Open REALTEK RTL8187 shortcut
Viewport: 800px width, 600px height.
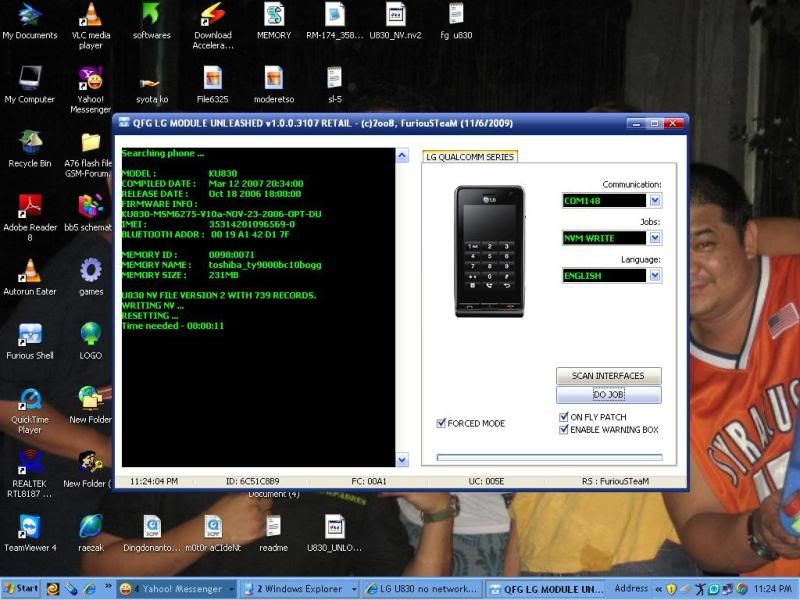point(30,474)
